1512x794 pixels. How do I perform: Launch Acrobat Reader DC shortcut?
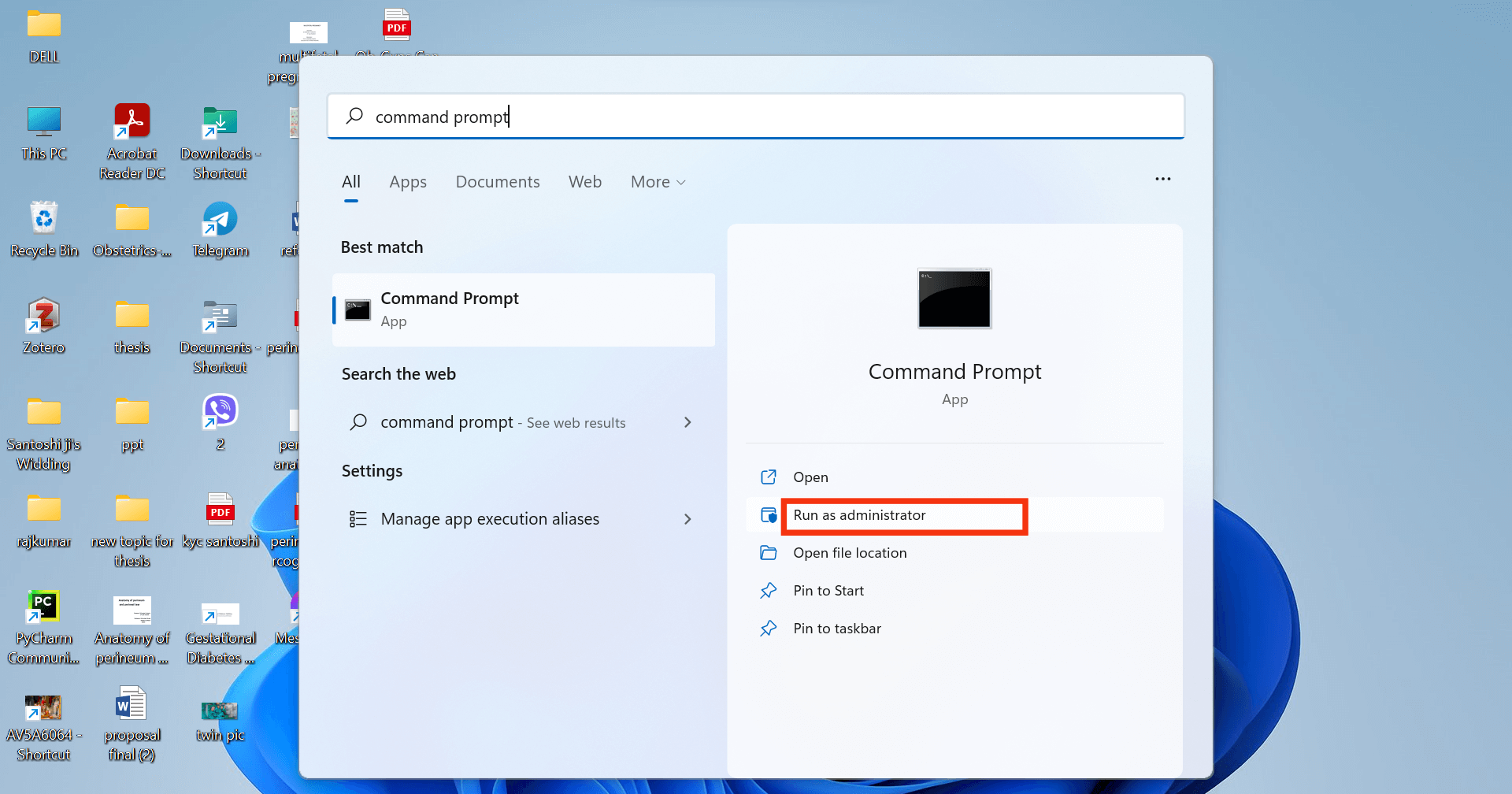(132, 142)
